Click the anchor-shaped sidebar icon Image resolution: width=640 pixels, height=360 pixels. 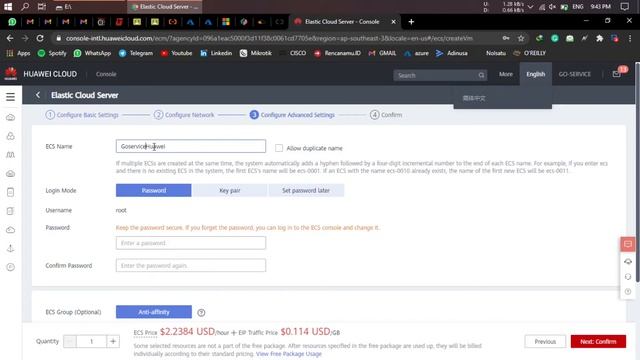pyautogui.click(x=11, y=248)
